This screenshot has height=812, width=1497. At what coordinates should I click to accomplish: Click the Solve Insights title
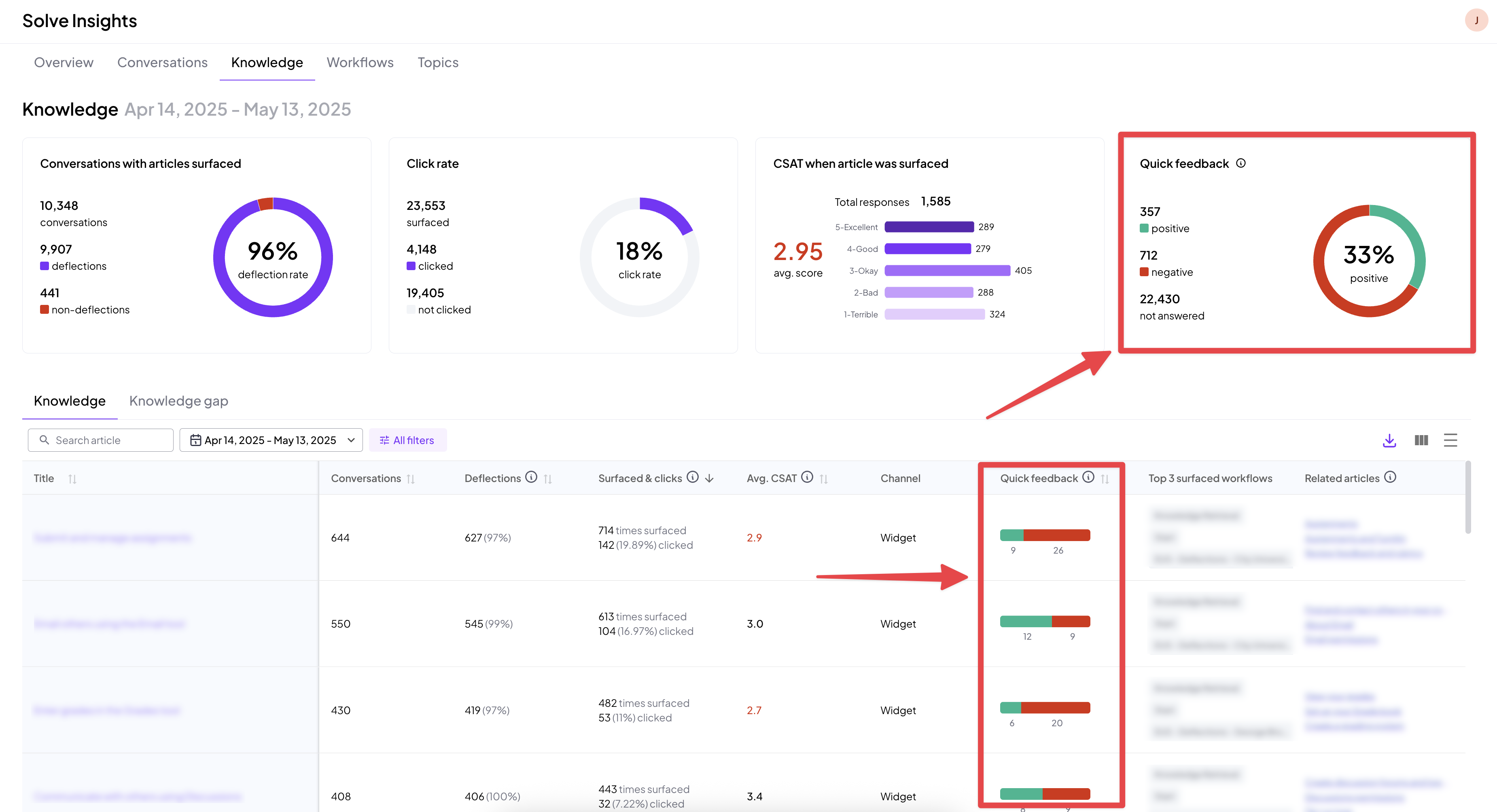[x=80, y=21]
